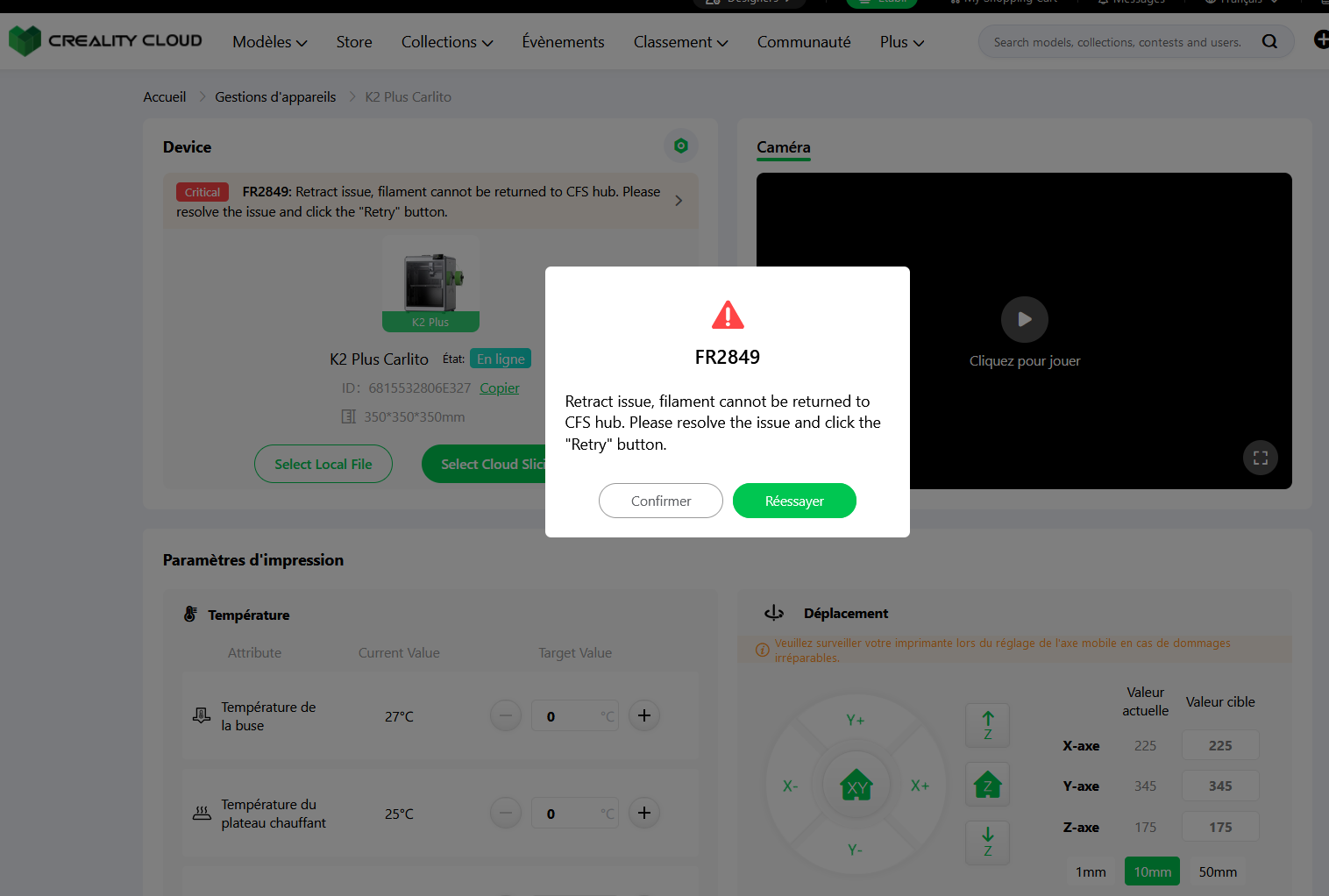Click the thermometer icon beside Température
This screenshot has width=1329, height=896.
click(x=190, y=614)
